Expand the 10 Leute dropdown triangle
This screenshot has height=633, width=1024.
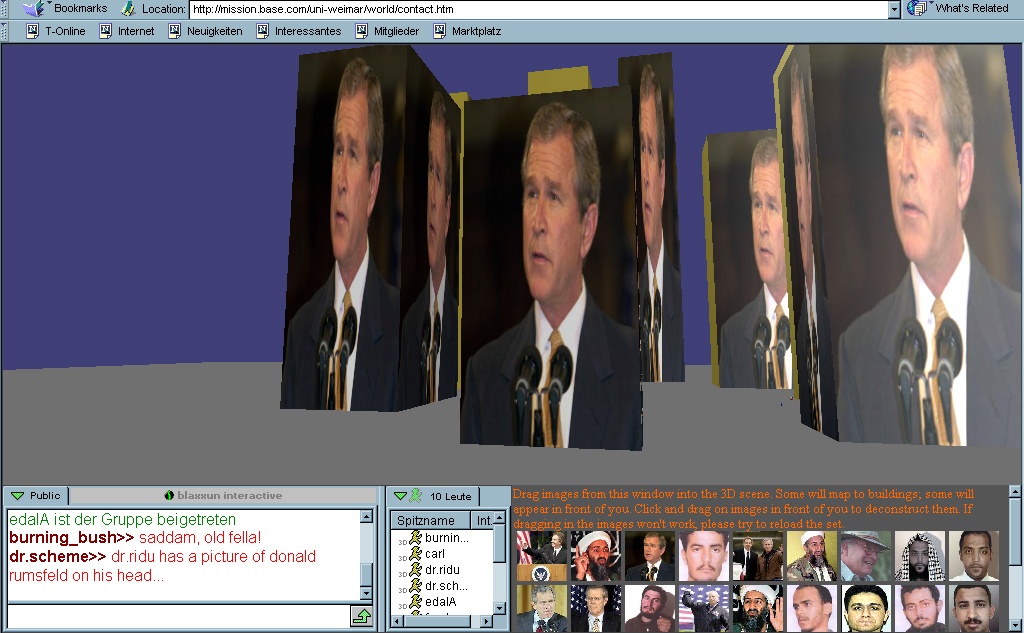(x=401, y=496)
